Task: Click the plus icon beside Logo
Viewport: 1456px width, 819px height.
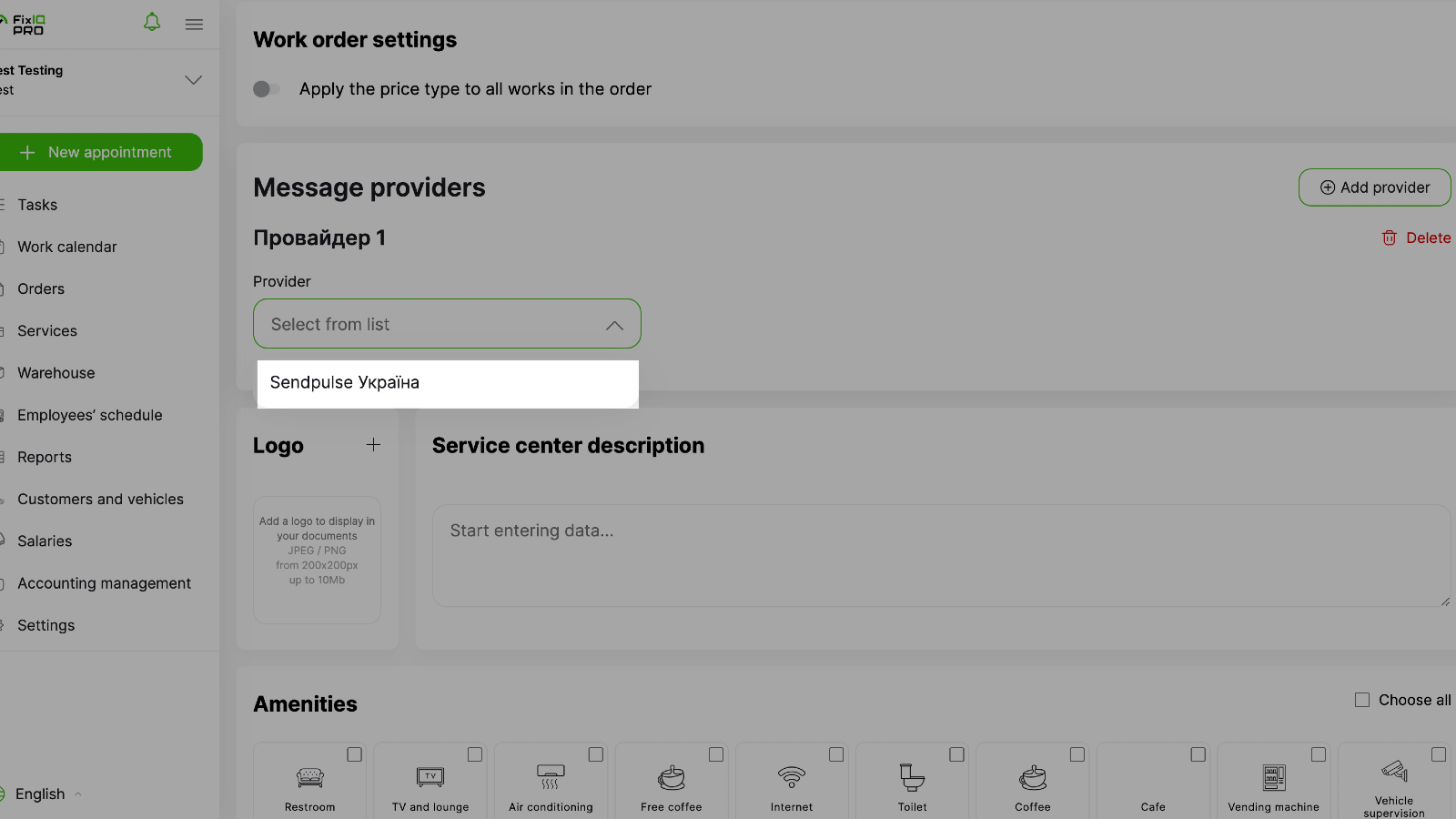Action: 373,445
